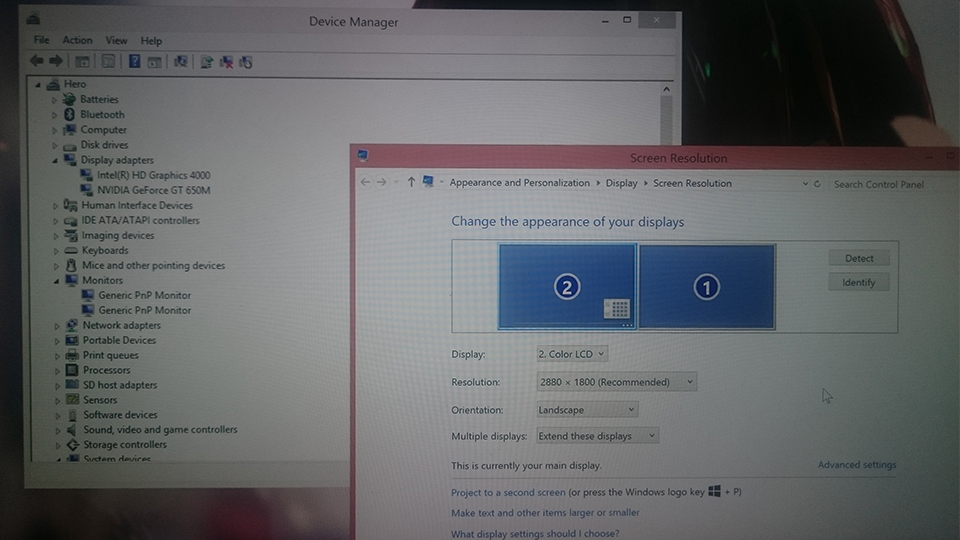This screenshot has height=540, width=960.
Task: Select the Hero root computer node
Action: pyautogui.click(x=75, y=84)
